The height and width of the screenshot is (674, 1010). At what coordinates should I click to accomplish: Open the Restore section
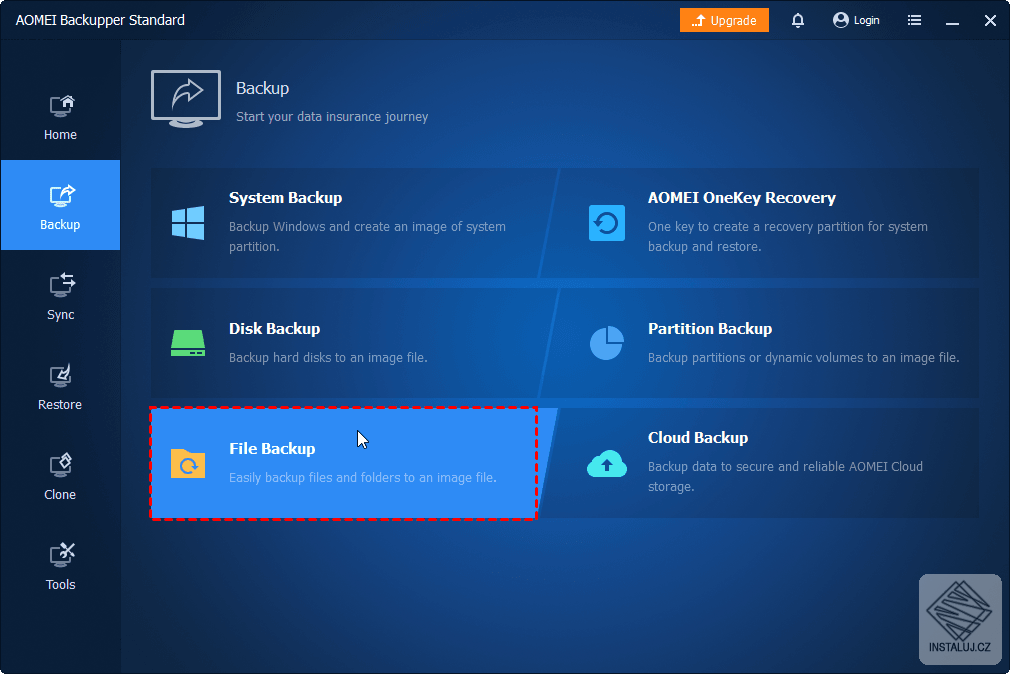click(61, 386)
